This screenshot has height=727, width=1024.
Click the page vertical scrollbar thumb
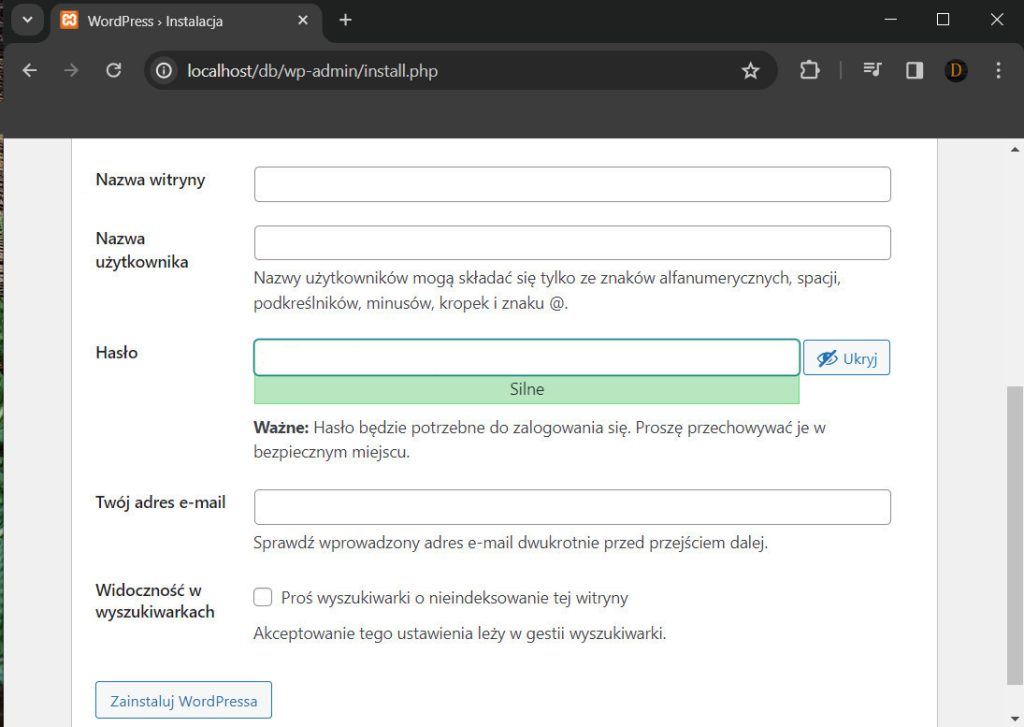coord(1014,530)
